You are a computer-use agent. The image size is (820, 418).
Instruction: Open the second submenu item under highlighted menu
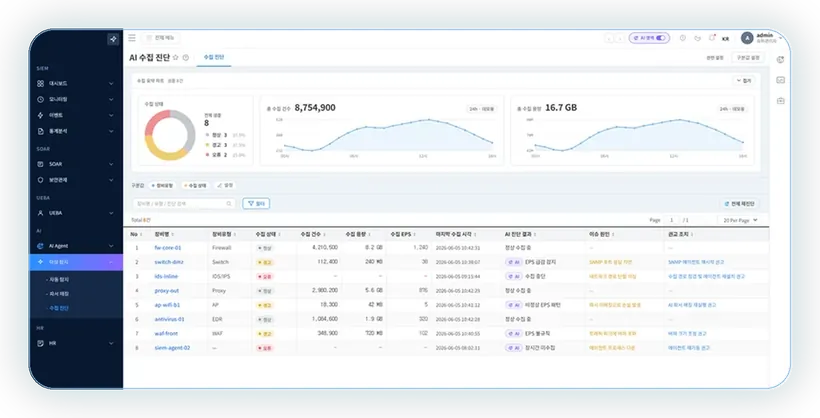coord(59,294)
